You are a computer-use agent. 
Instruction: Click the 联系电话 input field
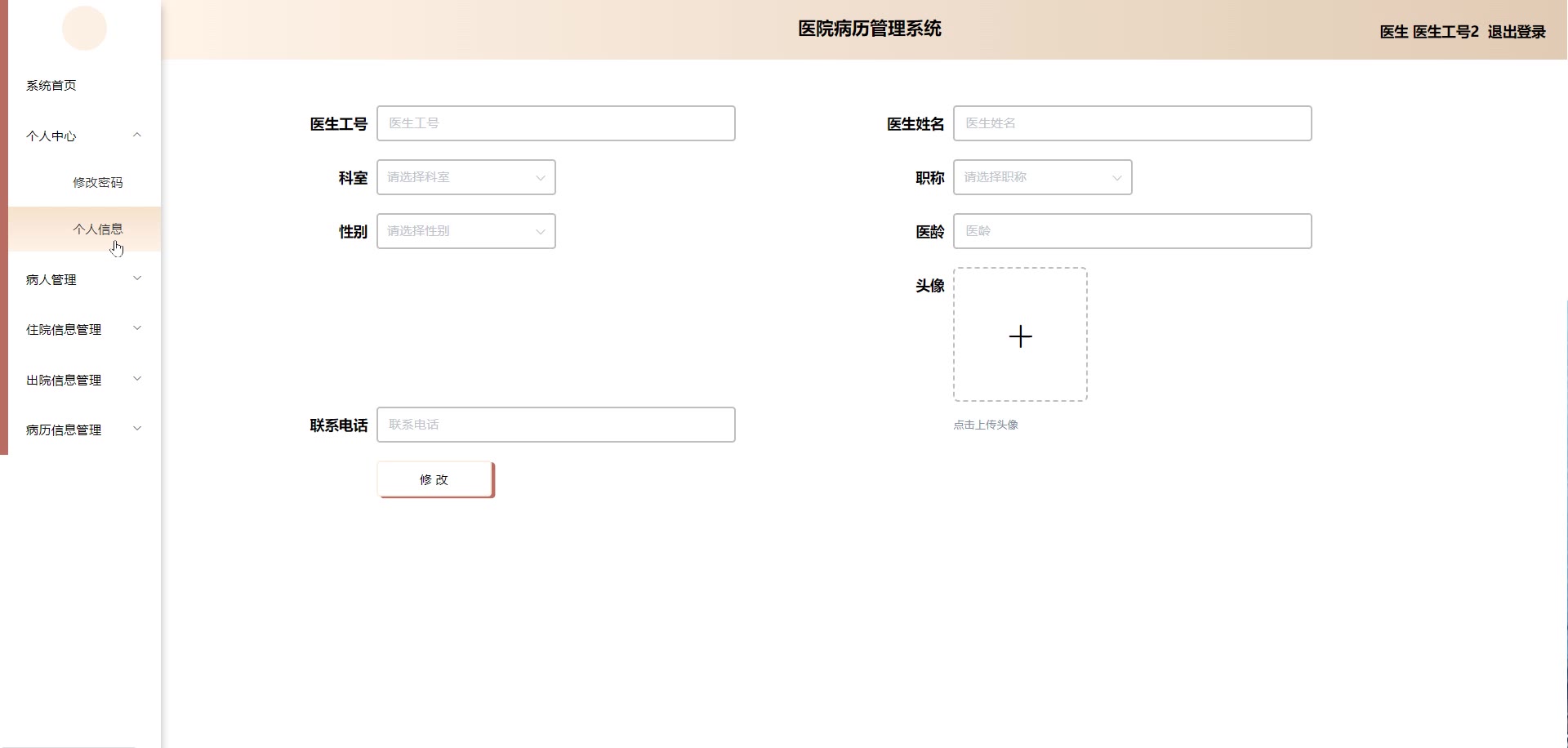pos(556,425)
